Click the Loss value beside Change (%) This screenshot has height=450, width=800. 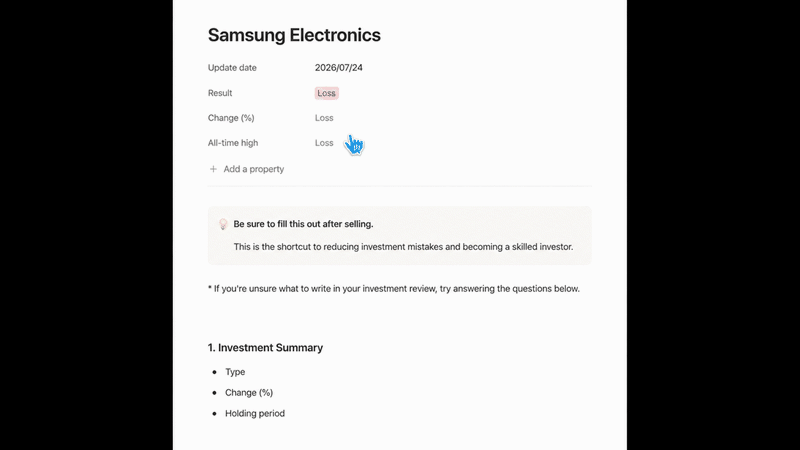point(324,118)
